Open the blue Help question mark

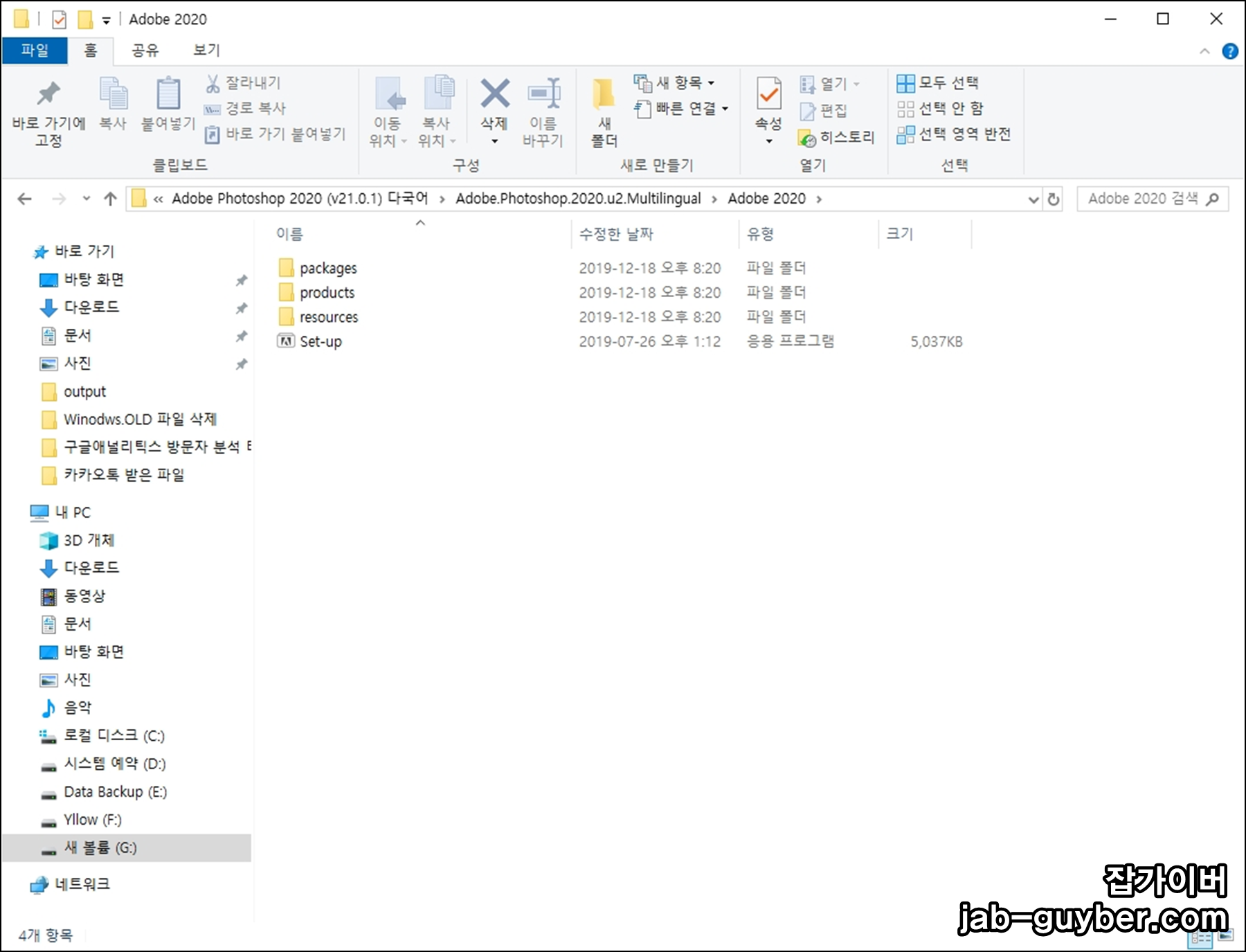click(1230, 51)
